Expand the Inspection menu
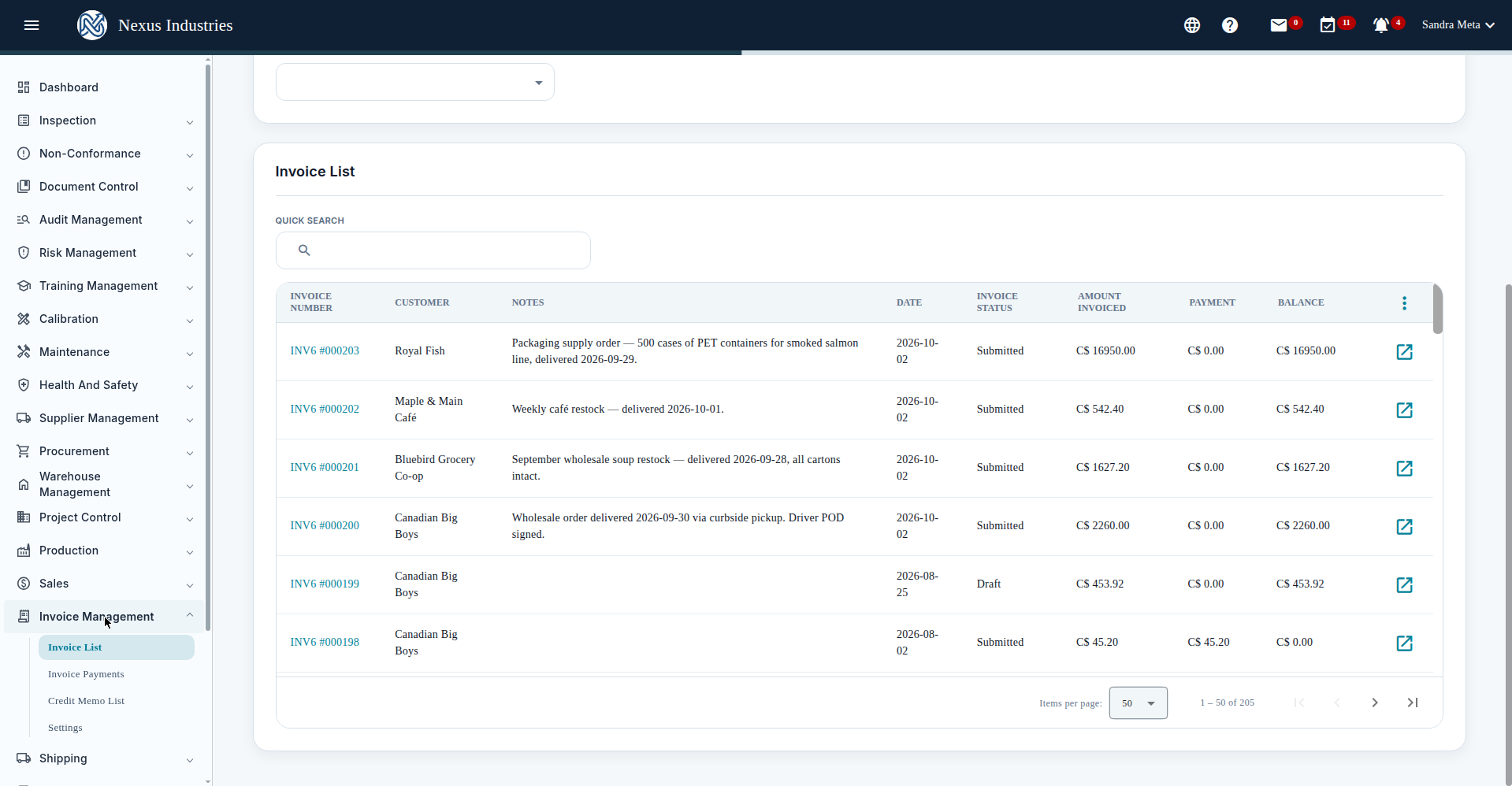 pos(103,120)
